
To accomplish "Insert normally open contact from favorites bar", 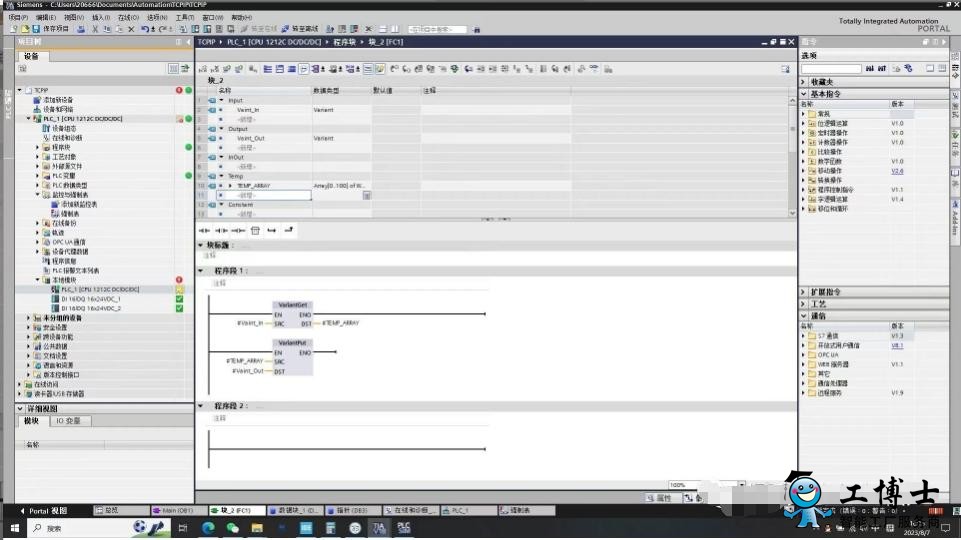I will coord(204,230).
